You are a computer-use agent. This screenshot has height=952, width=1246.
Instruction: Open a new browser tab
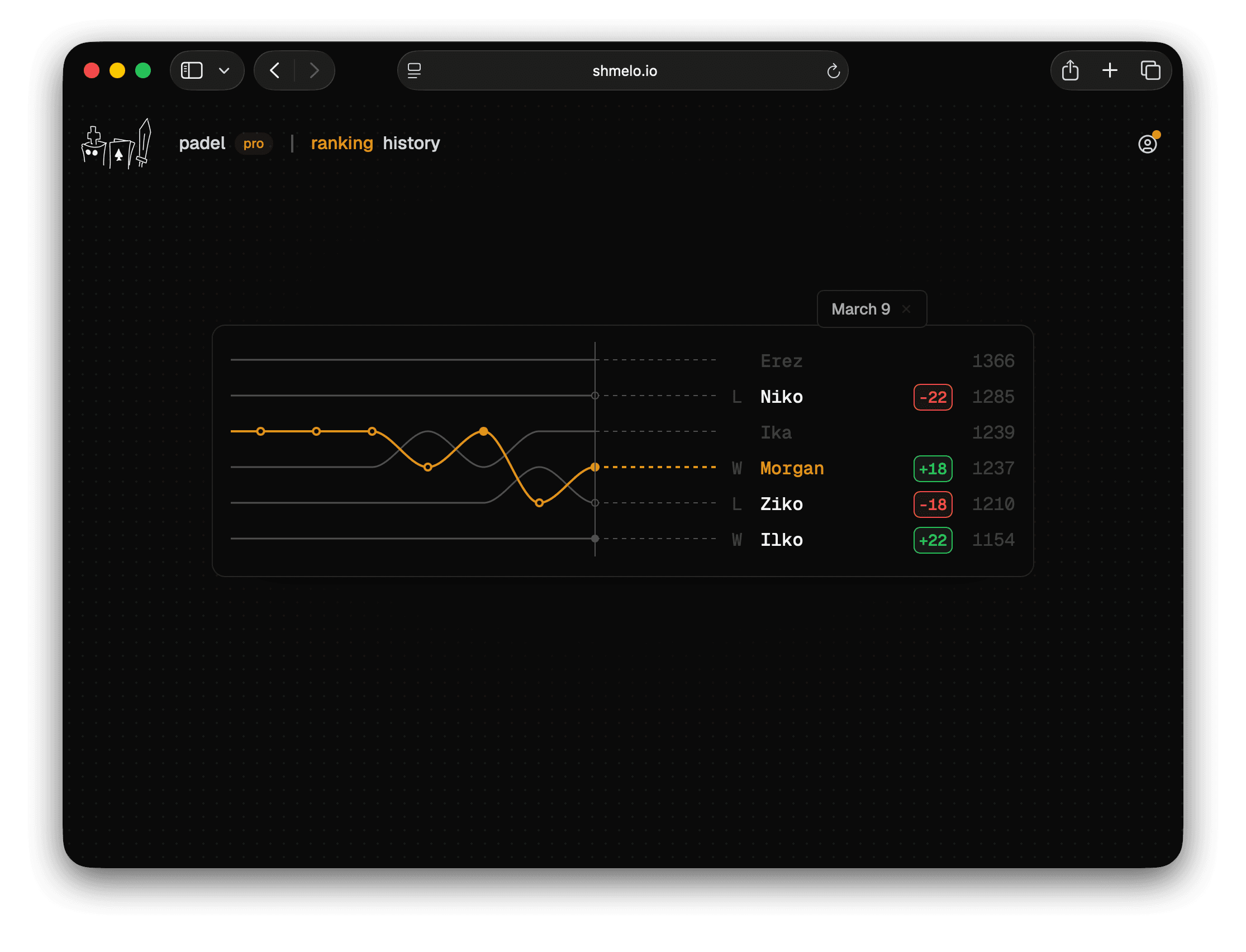tap(1110, 70)
